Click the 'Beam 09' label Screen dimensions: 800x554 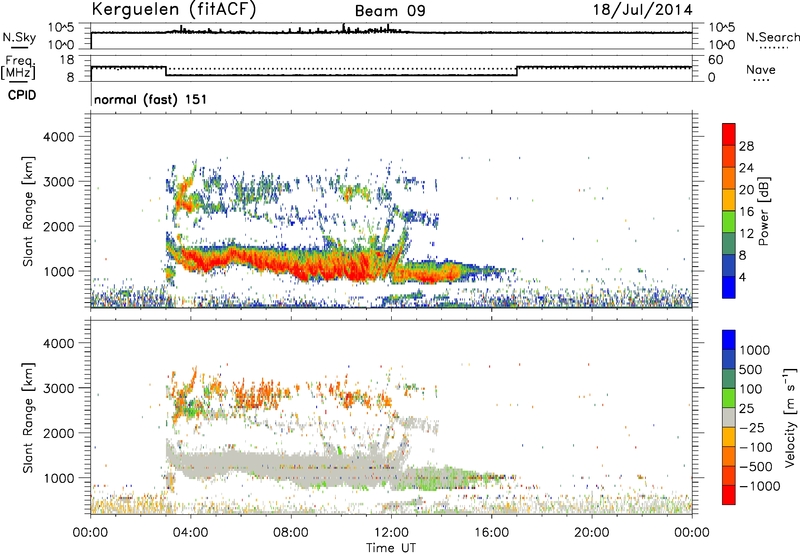pos(390,11)
